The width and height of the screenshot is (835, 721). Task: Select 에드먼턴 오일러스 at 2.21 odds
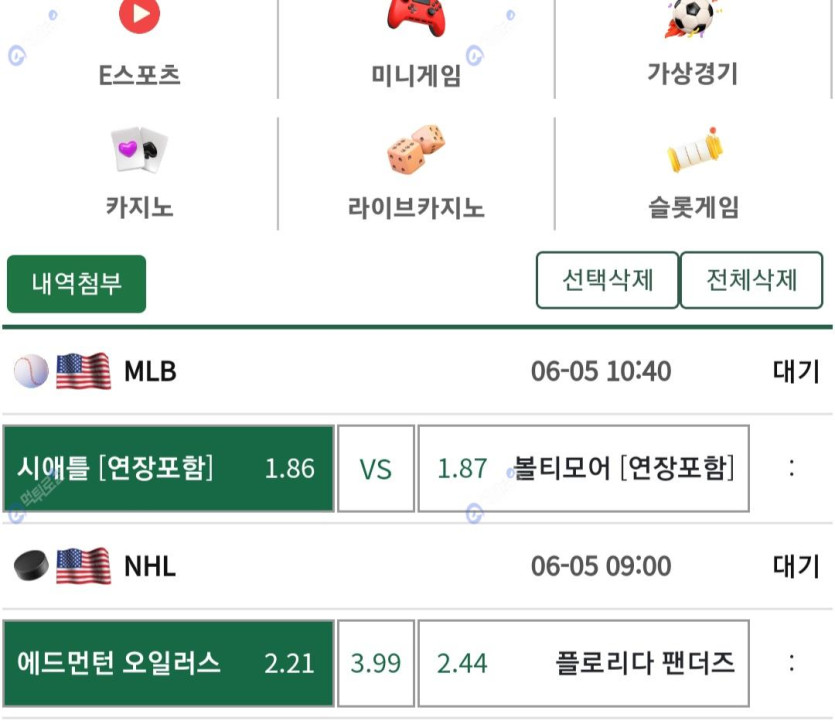coord(168,663)
